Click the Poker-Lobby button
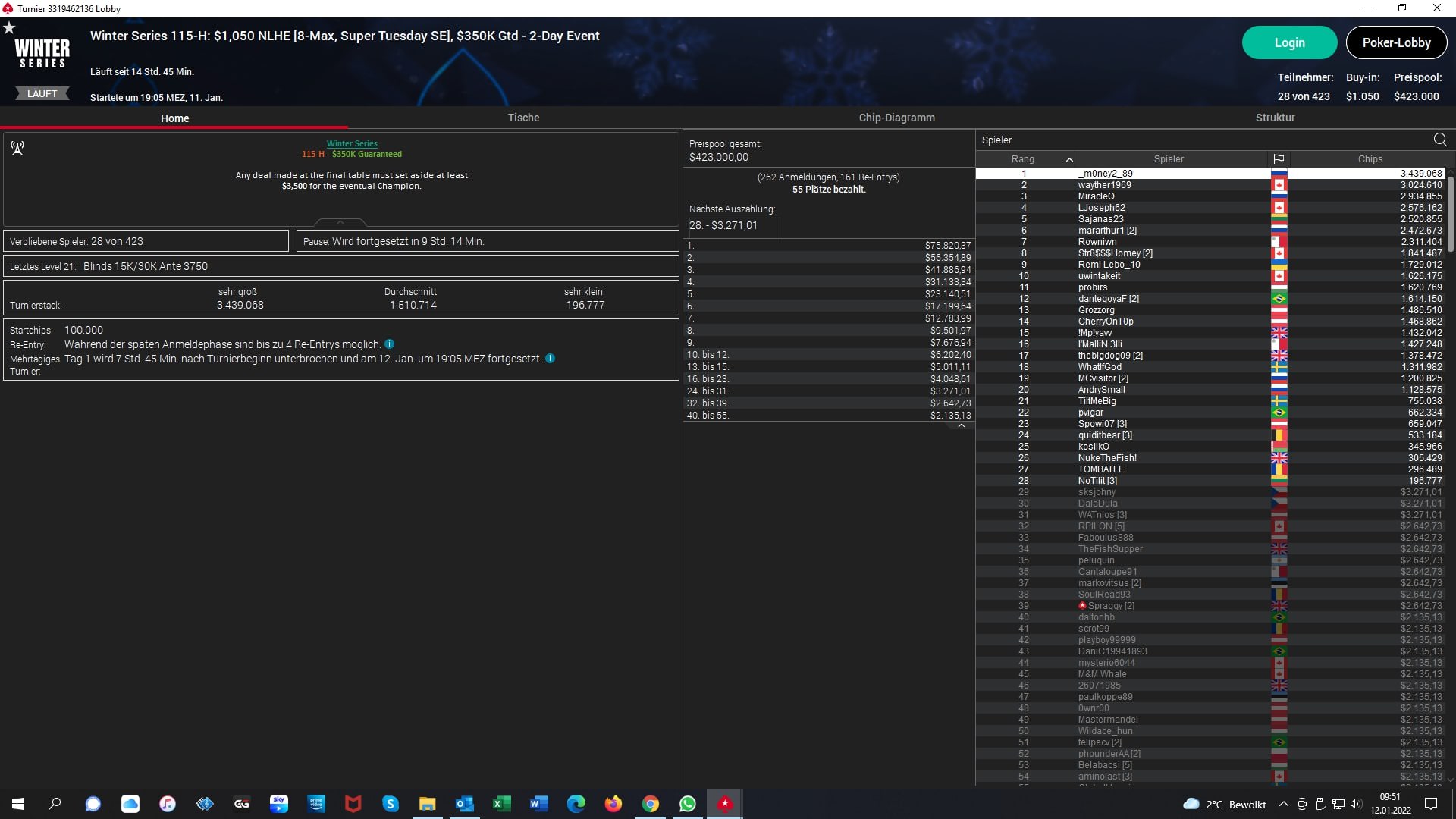The image size is (1456, 819). pos(1395,42)
